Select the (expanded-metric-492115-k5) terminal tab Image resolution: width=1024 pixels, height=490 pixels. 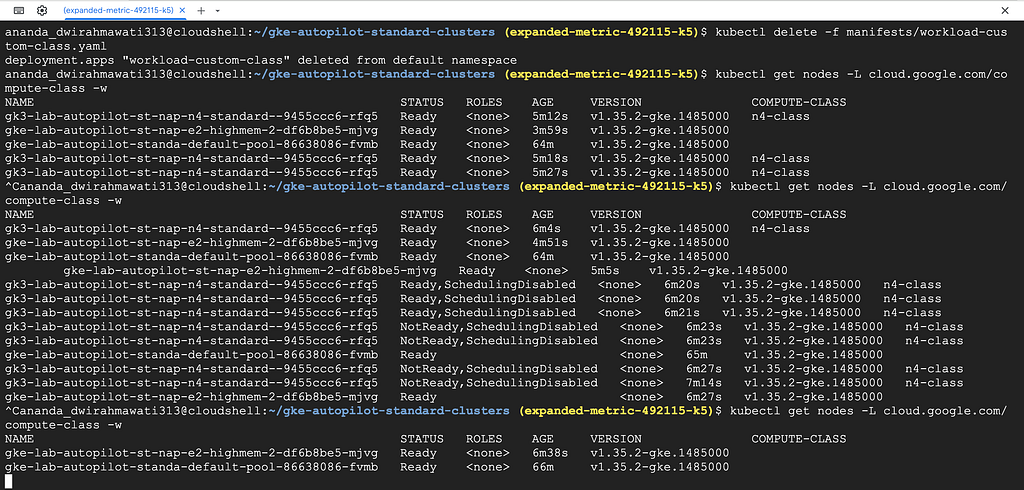point(119,10)
